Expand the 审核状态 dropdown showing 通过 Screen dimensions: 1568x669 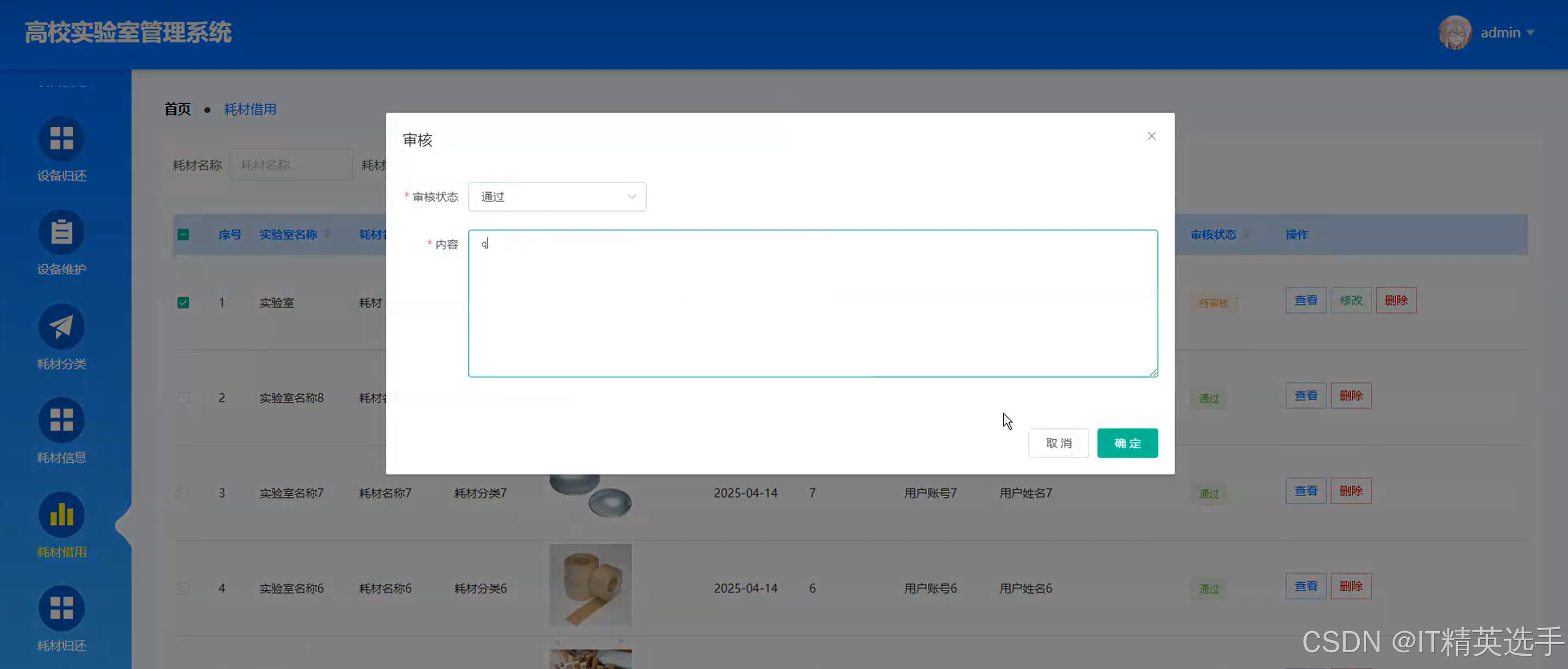pos(557,197)
